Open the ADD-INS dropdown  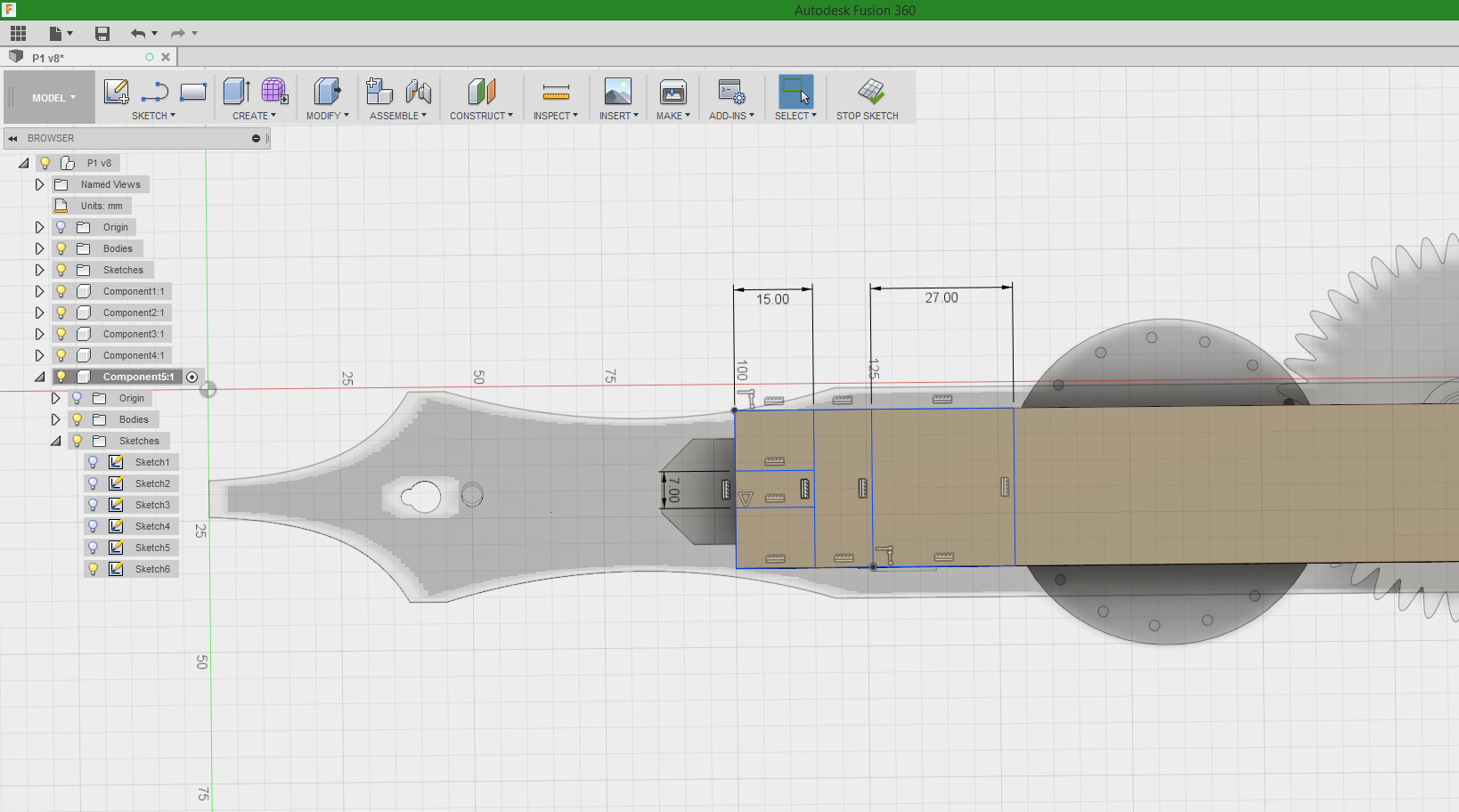pos(731,116)
